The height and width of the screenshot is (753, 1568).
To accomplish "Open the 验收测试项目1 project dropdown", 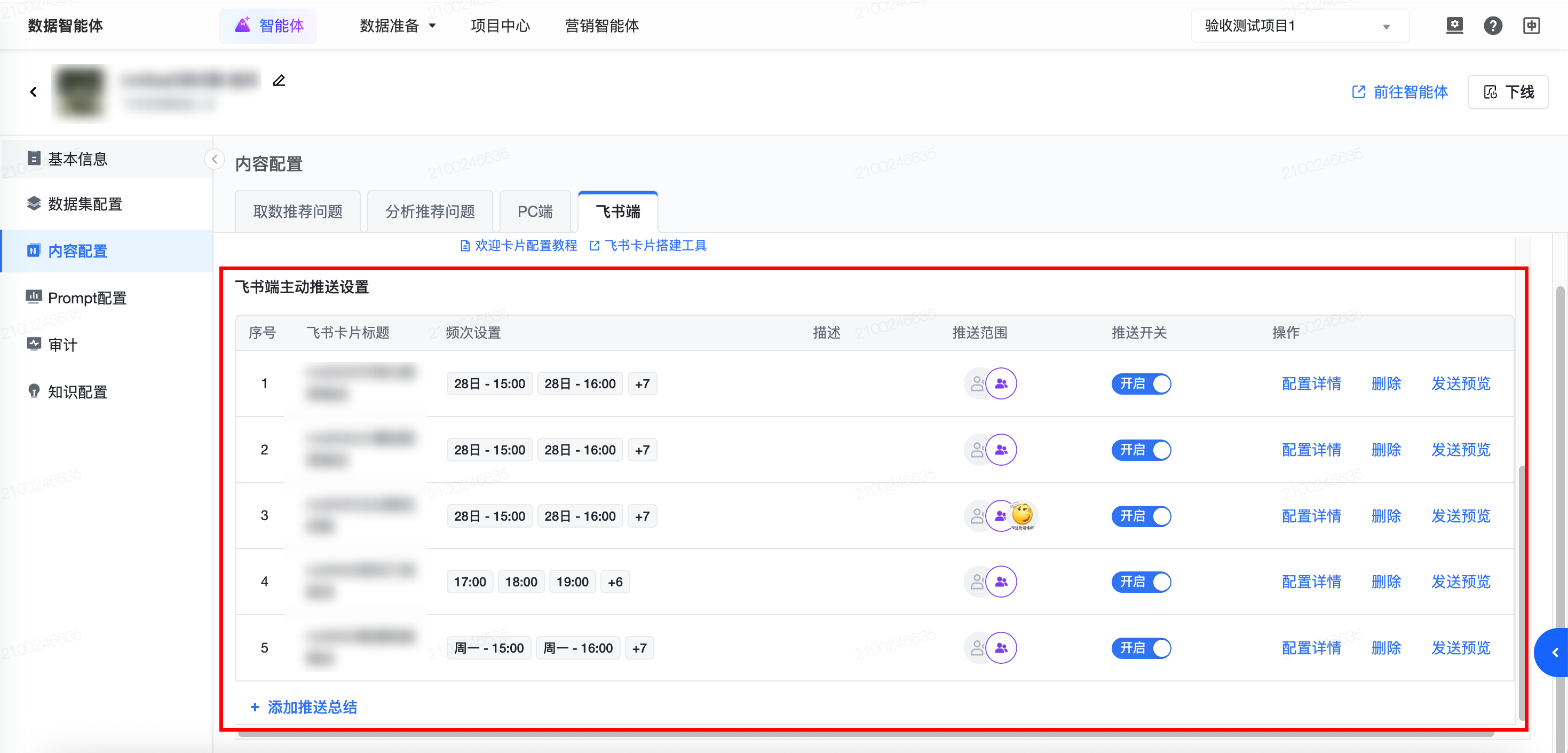I will (1299, 26).
